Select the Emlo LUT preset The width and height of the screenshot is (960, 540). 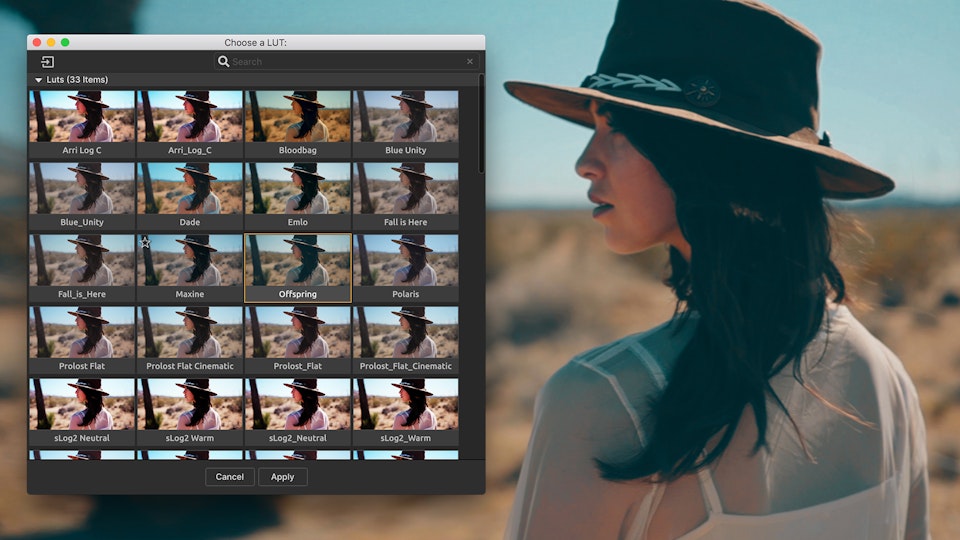point(298,188)
